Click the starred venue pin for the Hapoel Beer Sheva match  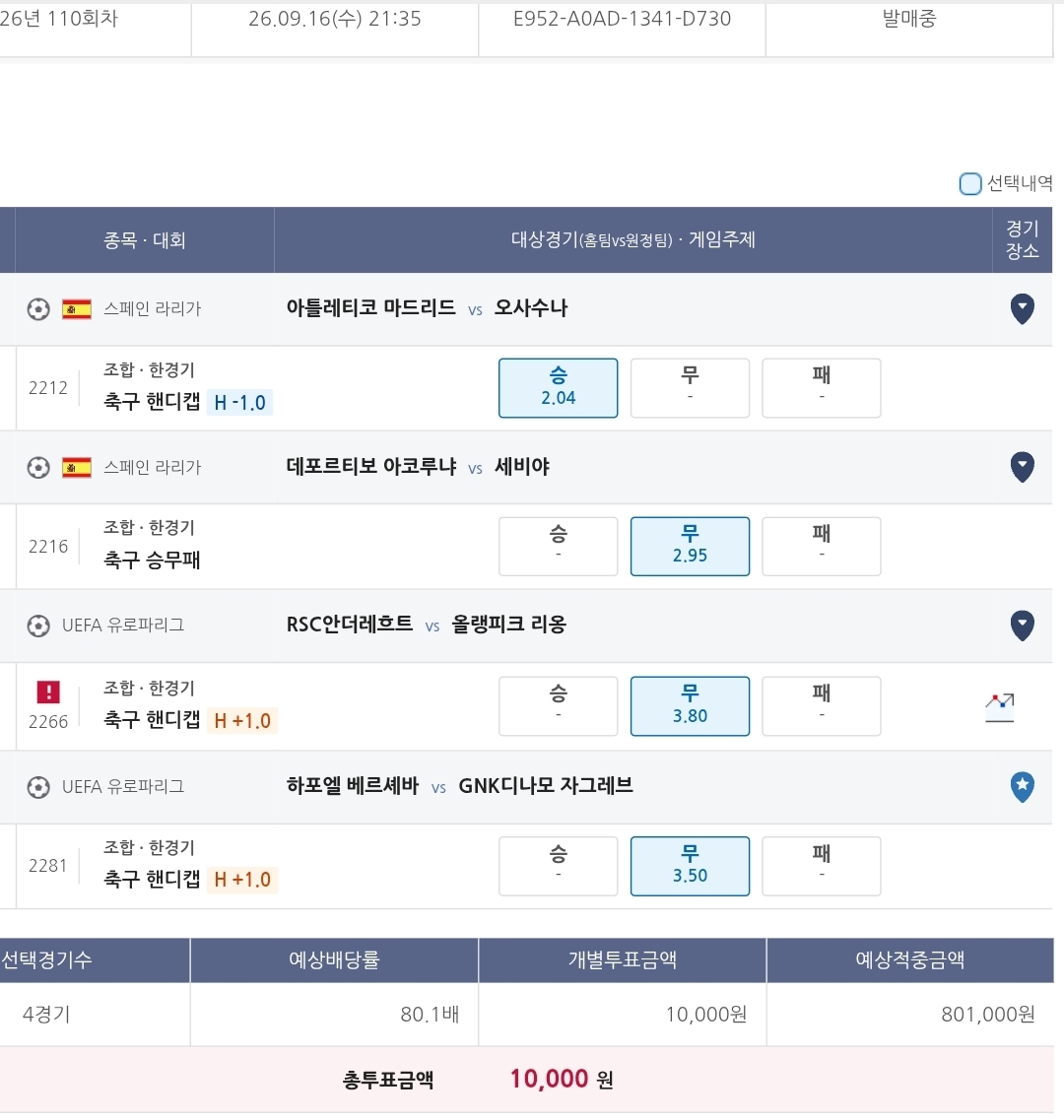1022,786
